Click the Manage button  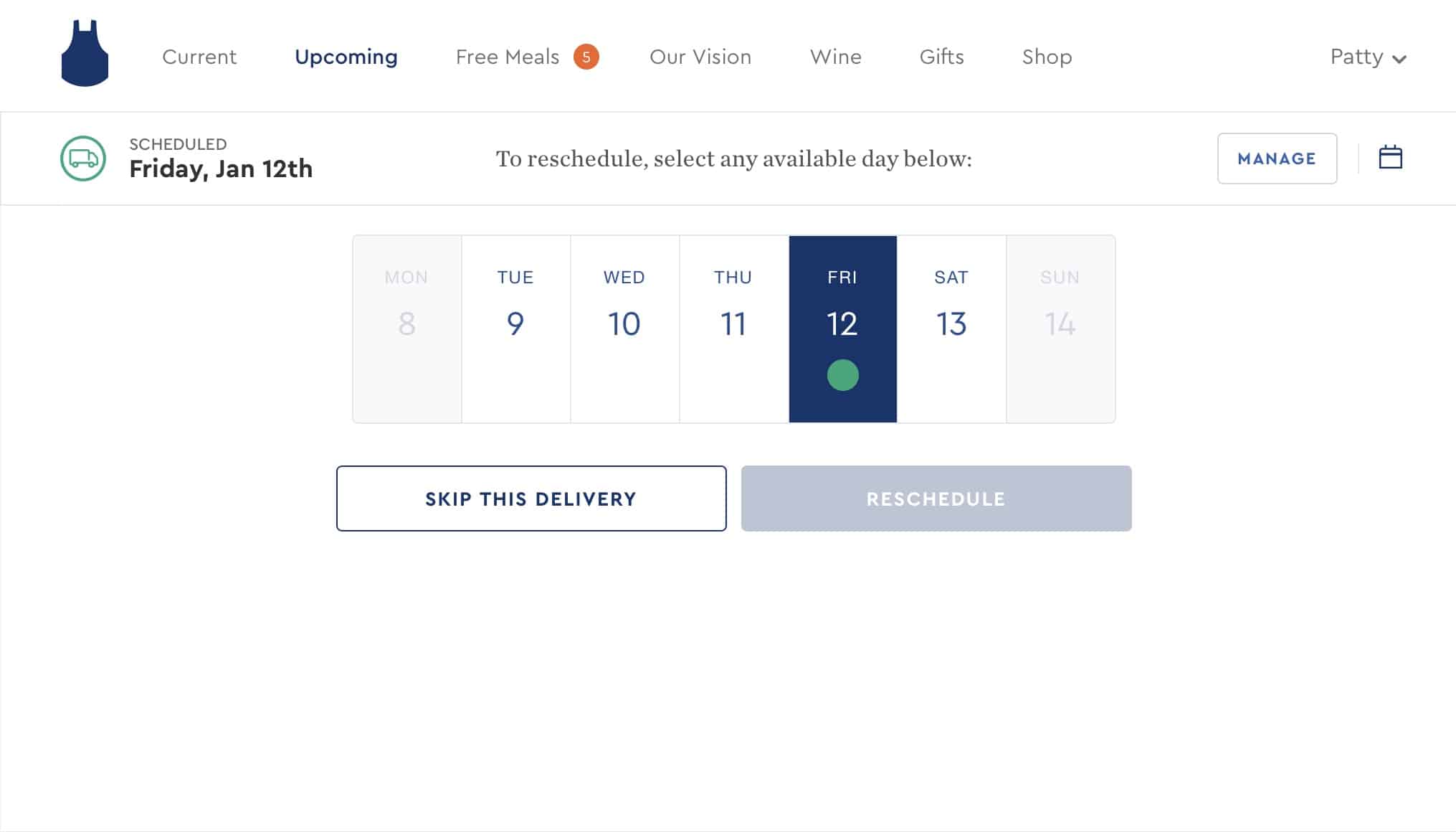(1277, 159)
